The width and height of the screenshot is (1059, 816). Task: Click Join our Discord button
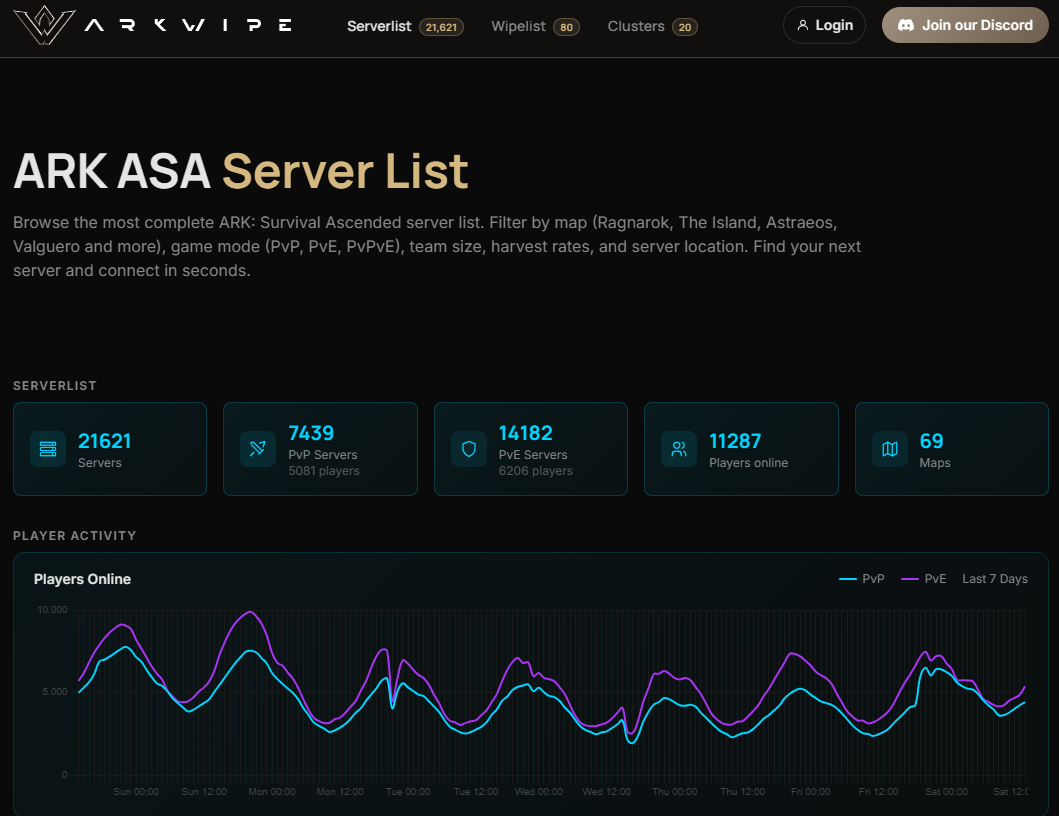(965, 25)
